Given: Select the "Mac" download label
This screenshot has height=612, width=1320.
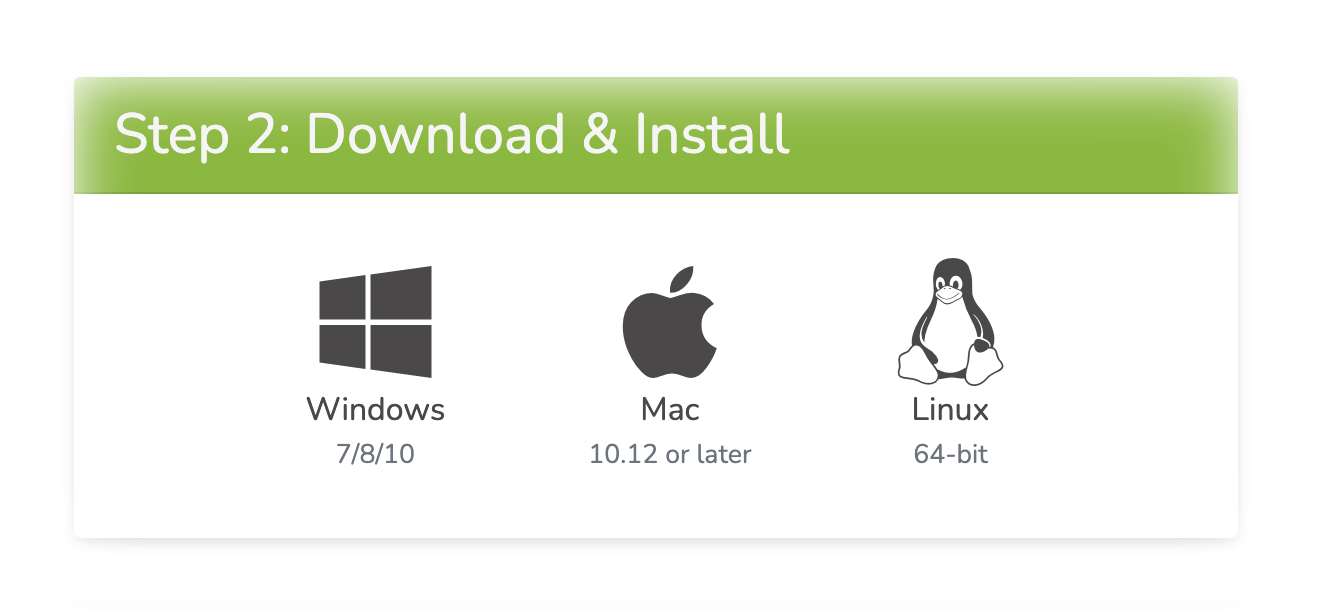Looking at the screenshot, I should pyautogui.click(x=670, y=409).
